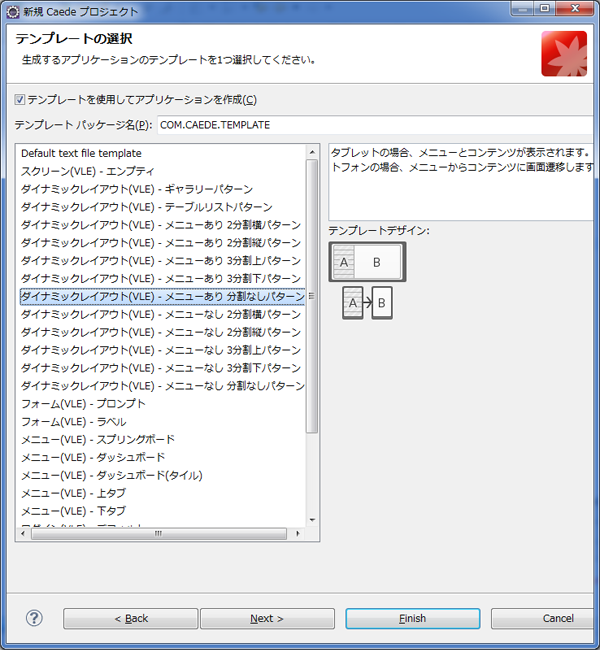Click the list scroll-down arrow

click(x=312, y=520)
